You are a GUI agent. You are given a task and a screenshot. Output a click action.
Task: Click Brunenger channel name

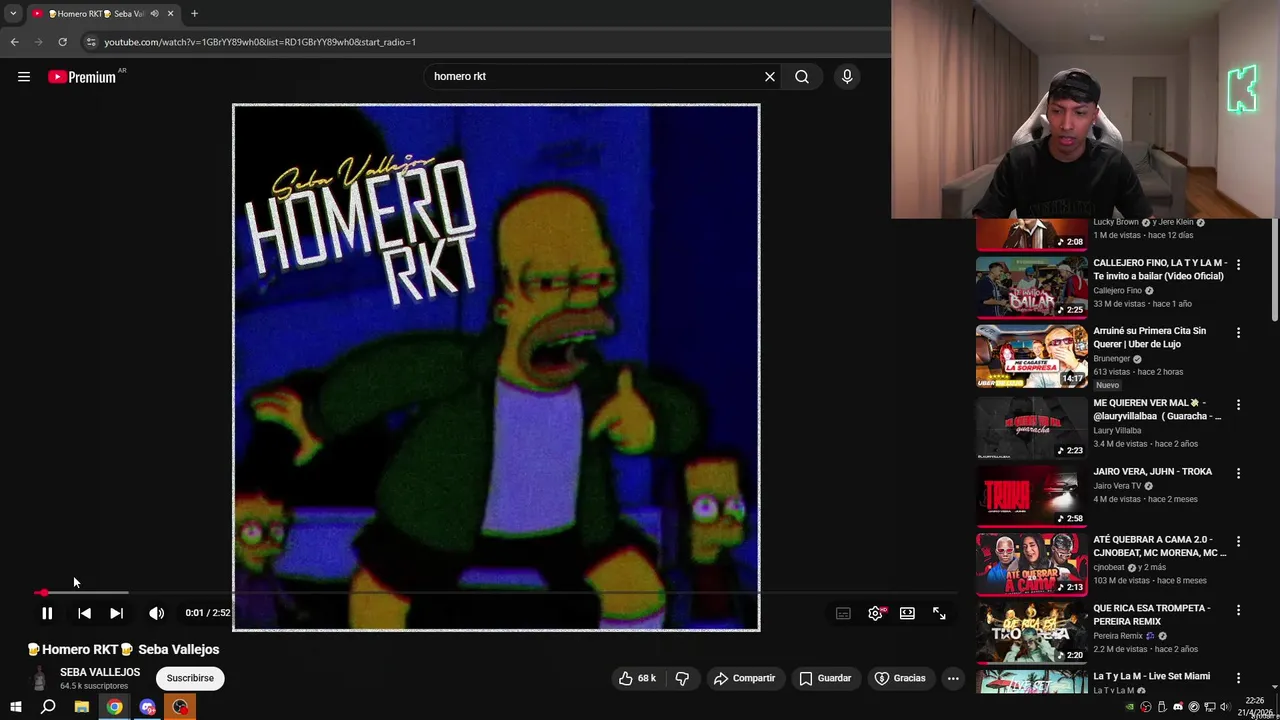click(x=1112, y=359)
